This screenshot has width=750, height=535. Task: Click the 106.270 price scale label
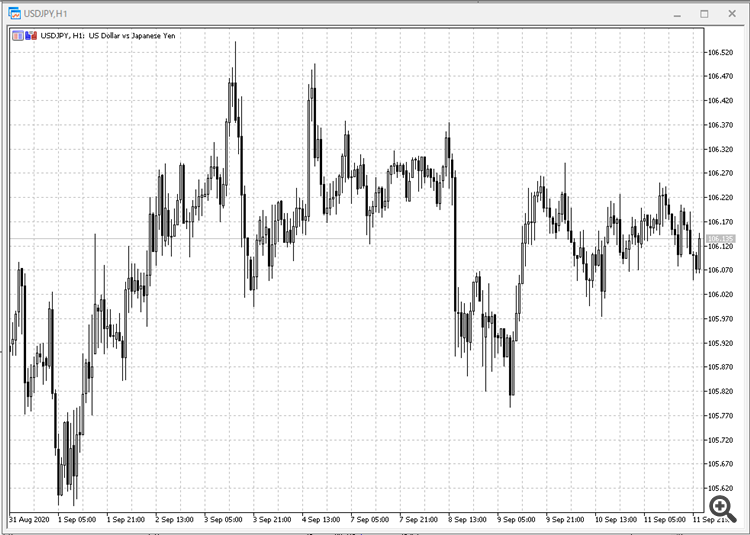[720, 173]
